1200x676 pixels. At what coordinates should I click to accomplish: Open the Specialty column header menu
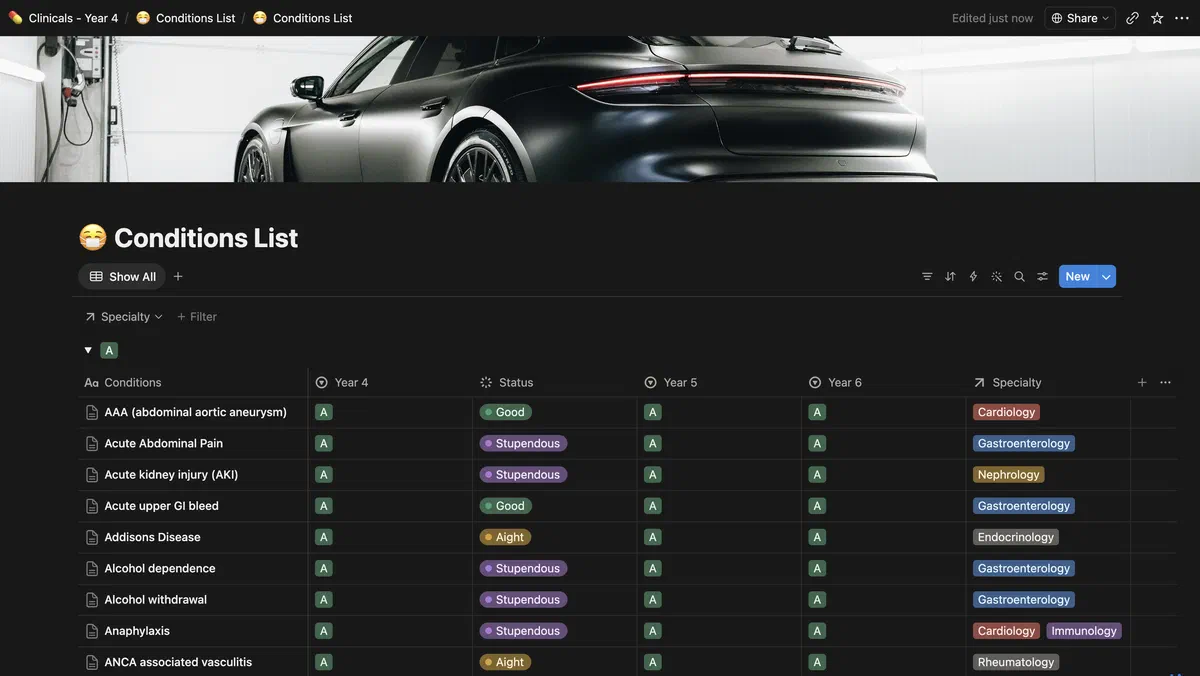pyautogui.click(x=1048, y=382)
